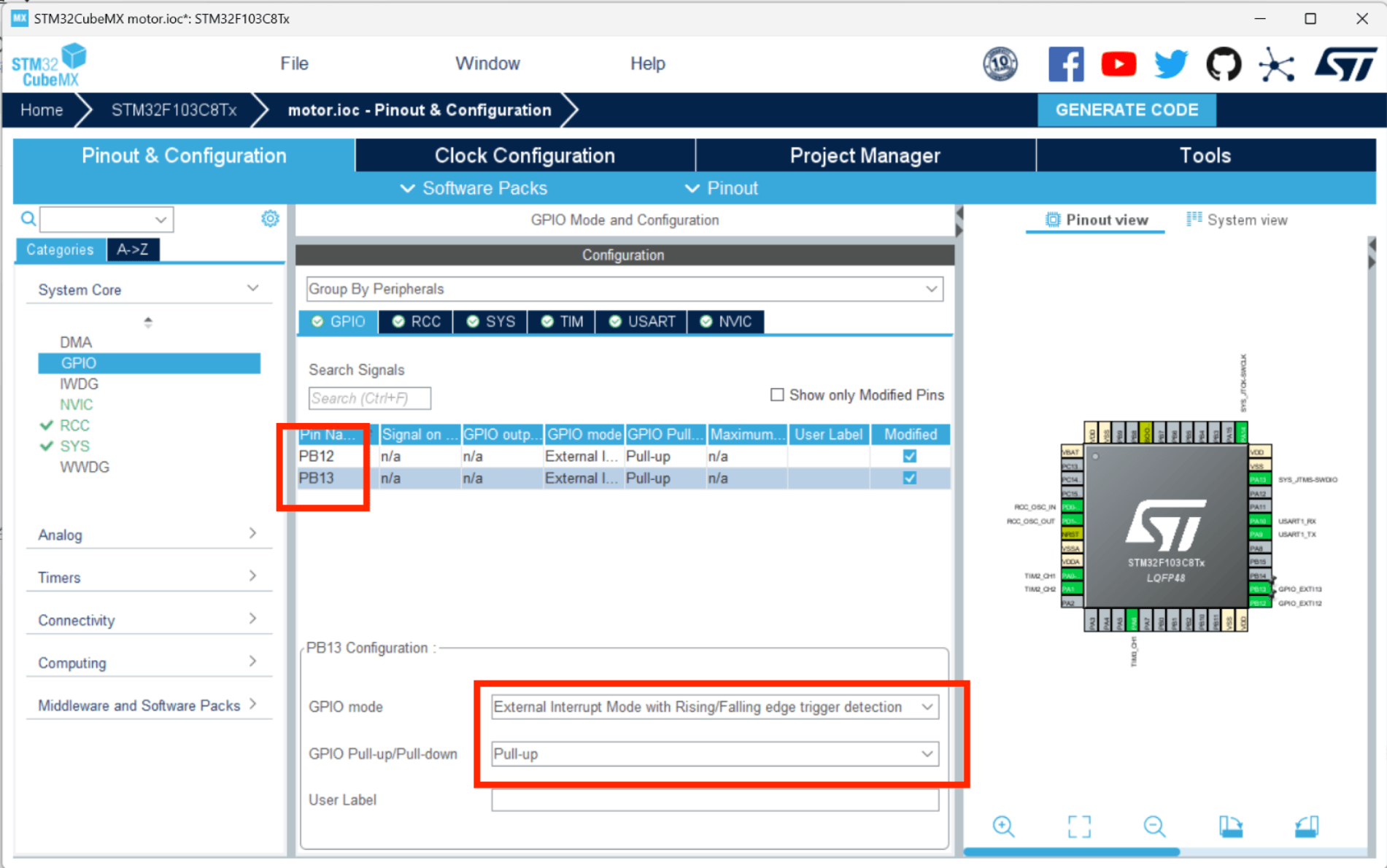The image size is (1387, 868).
Task: Go to Home breadcrumb
Action: click(x=42, y=110)
